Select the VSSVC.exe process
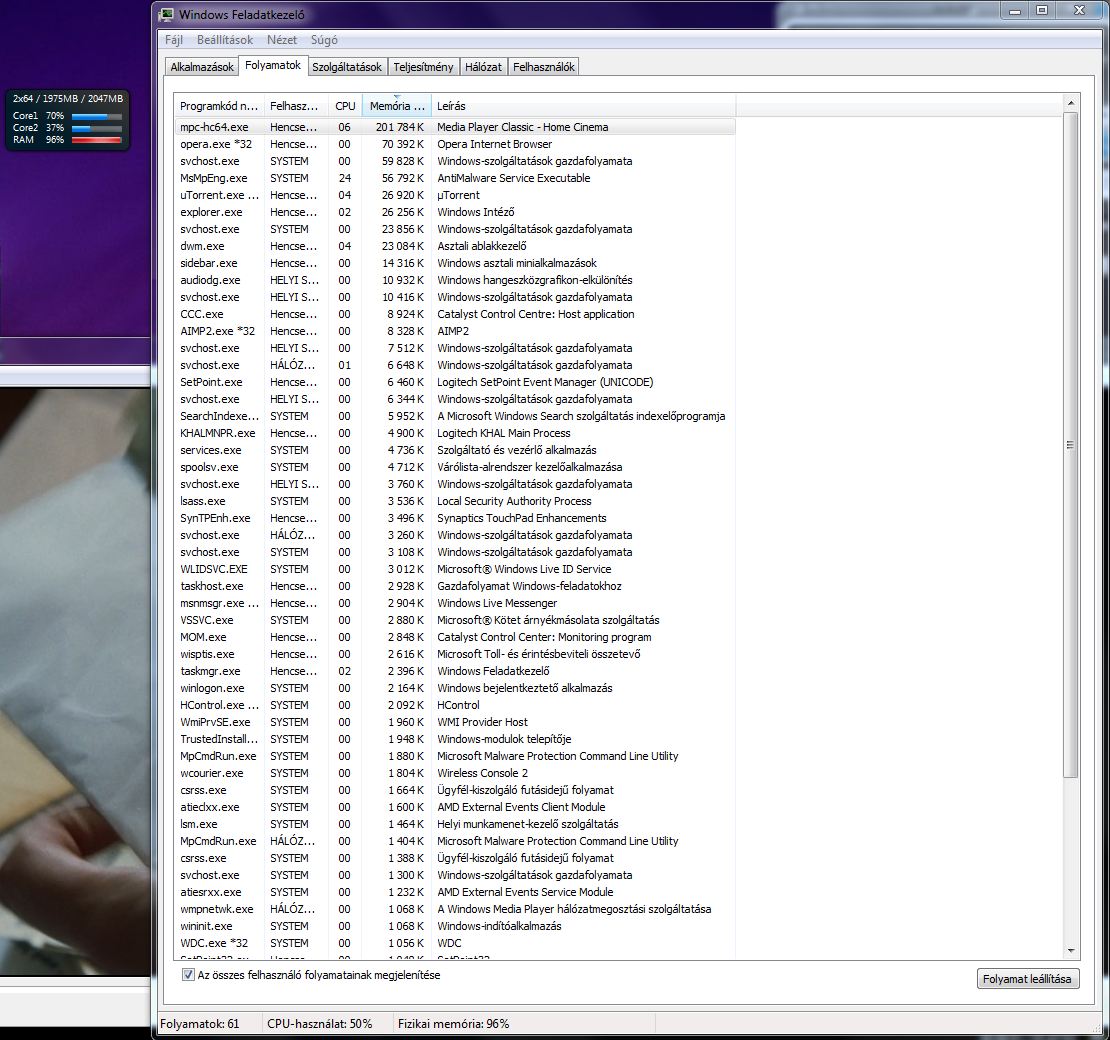The height and width of the screenshot is (1040, 1110). (x=455, y=619)
